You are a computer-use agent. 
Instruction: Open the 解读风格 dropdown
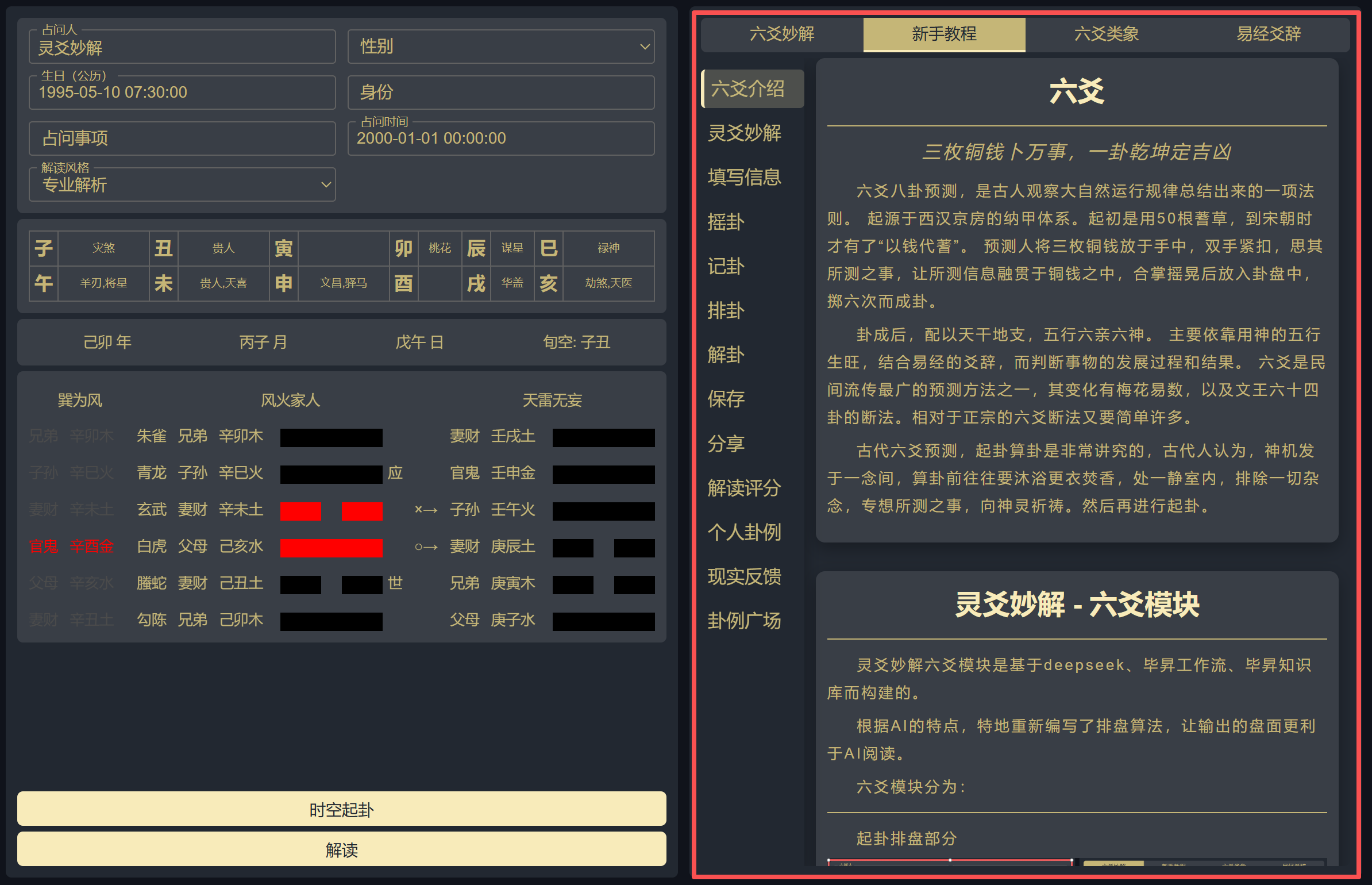click(182, 184)
